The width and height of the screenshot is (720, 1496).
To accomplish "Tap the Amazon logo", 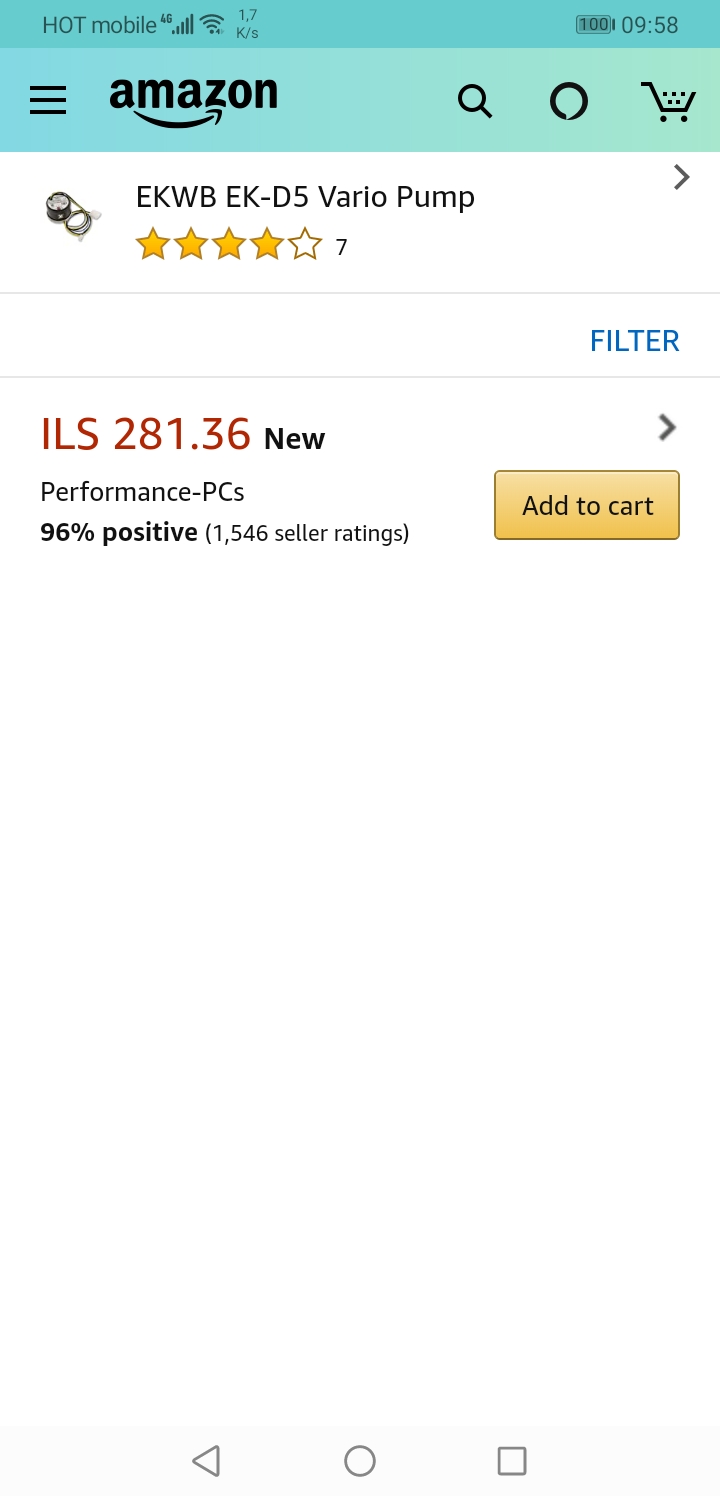I will [193, 100].
